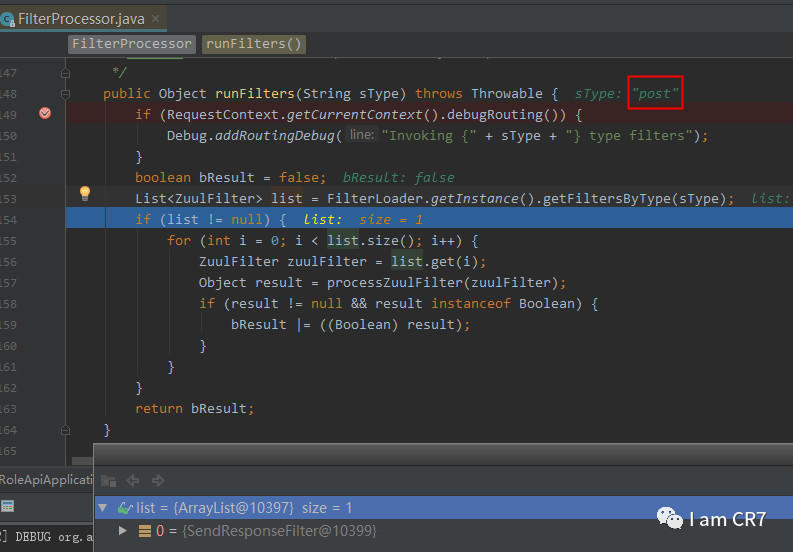Image resolution: width=793 pixels, height=552 pixels.
Task: Go forward in evaluation popup history
Action: click(158, 481)
